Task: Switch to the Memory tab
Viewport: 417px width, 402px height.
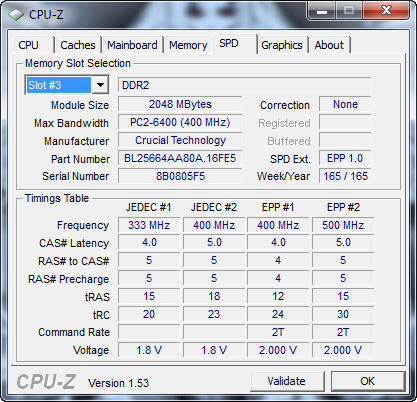Action: [x=188, y=45]
